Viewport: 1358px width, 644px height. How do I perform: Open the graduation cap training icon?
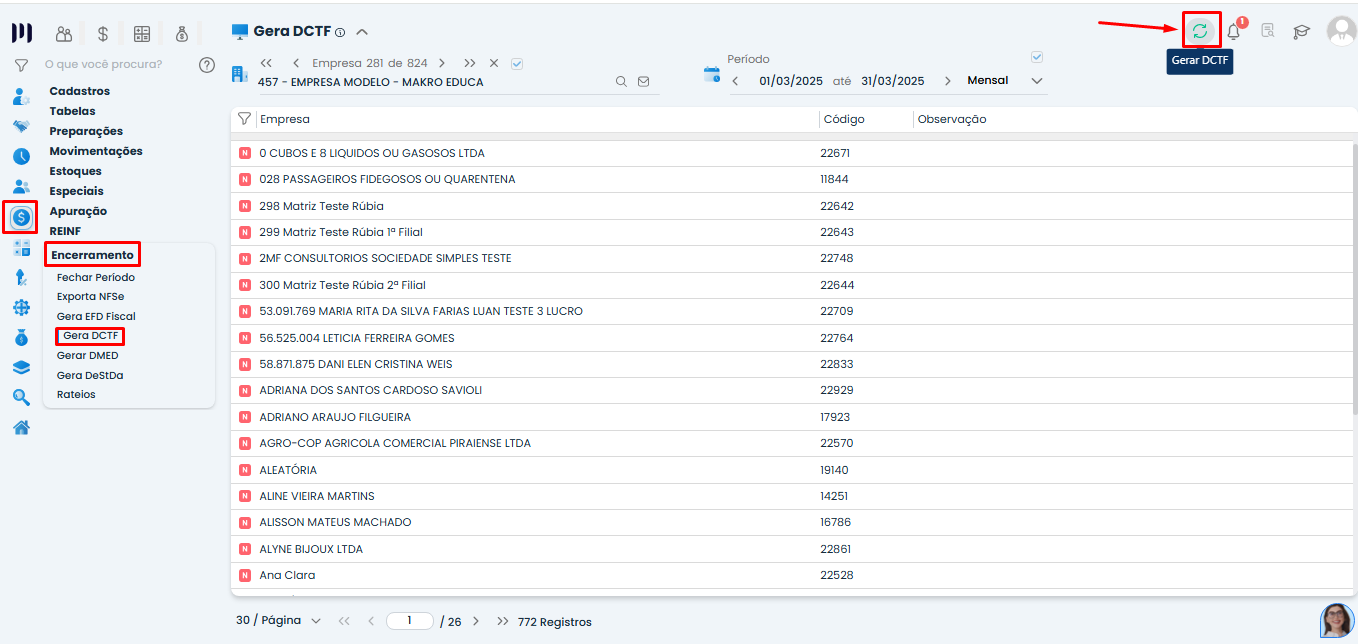point(1301,31)
